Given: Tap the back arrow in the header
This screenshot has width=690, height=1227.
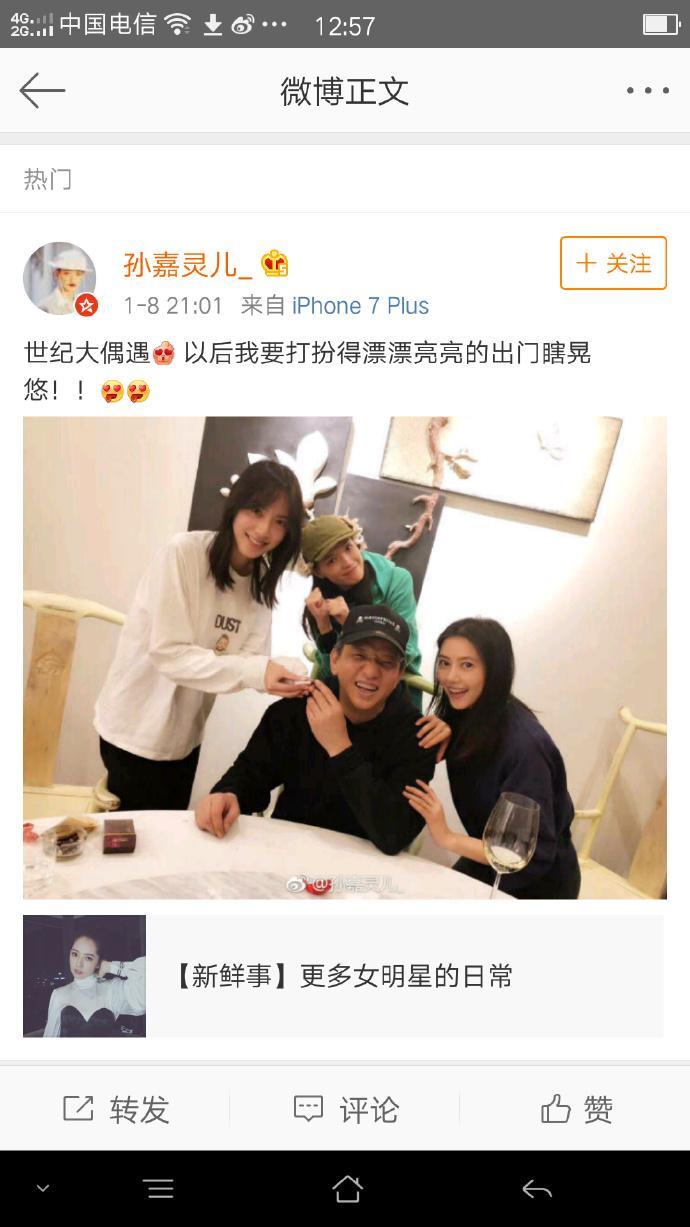Looking at the screenshot, I should coord(42,91).
